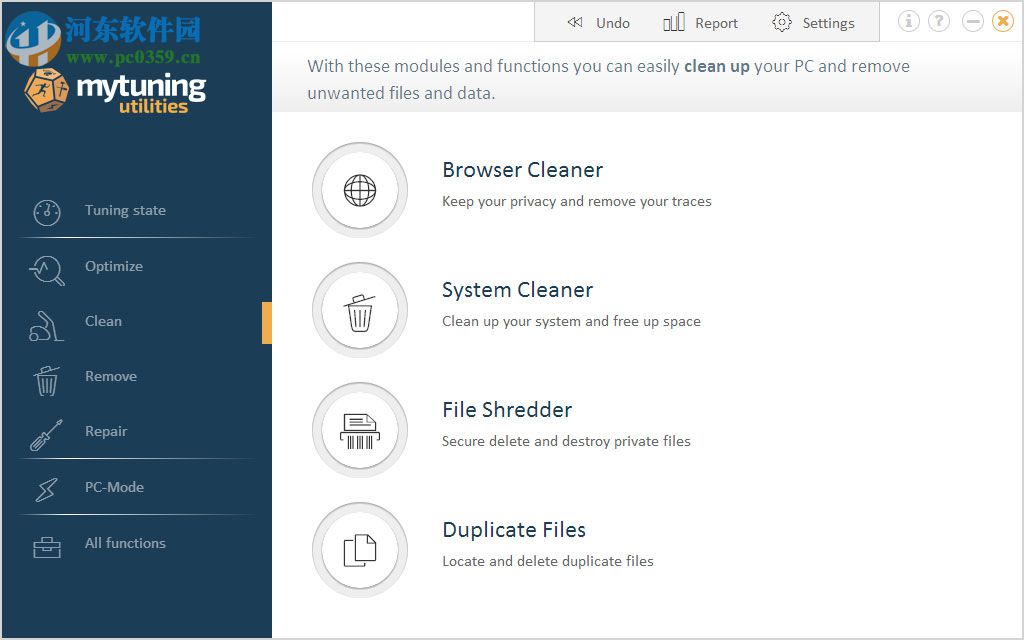Open the Remove section label
Screen dimensions: 1024x640
click(111, 376)
